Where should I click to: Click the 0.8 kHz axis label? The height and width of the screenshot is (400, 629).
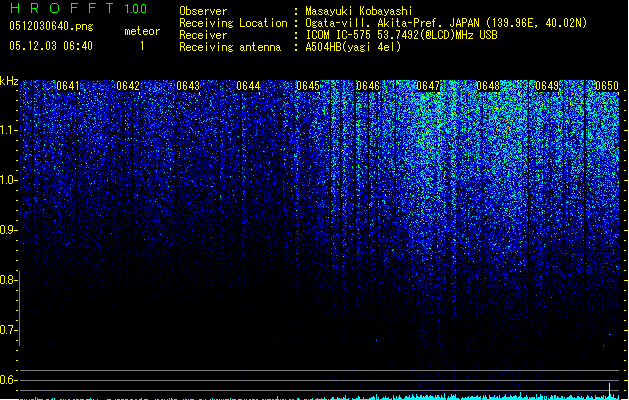[x=8, y=280]
